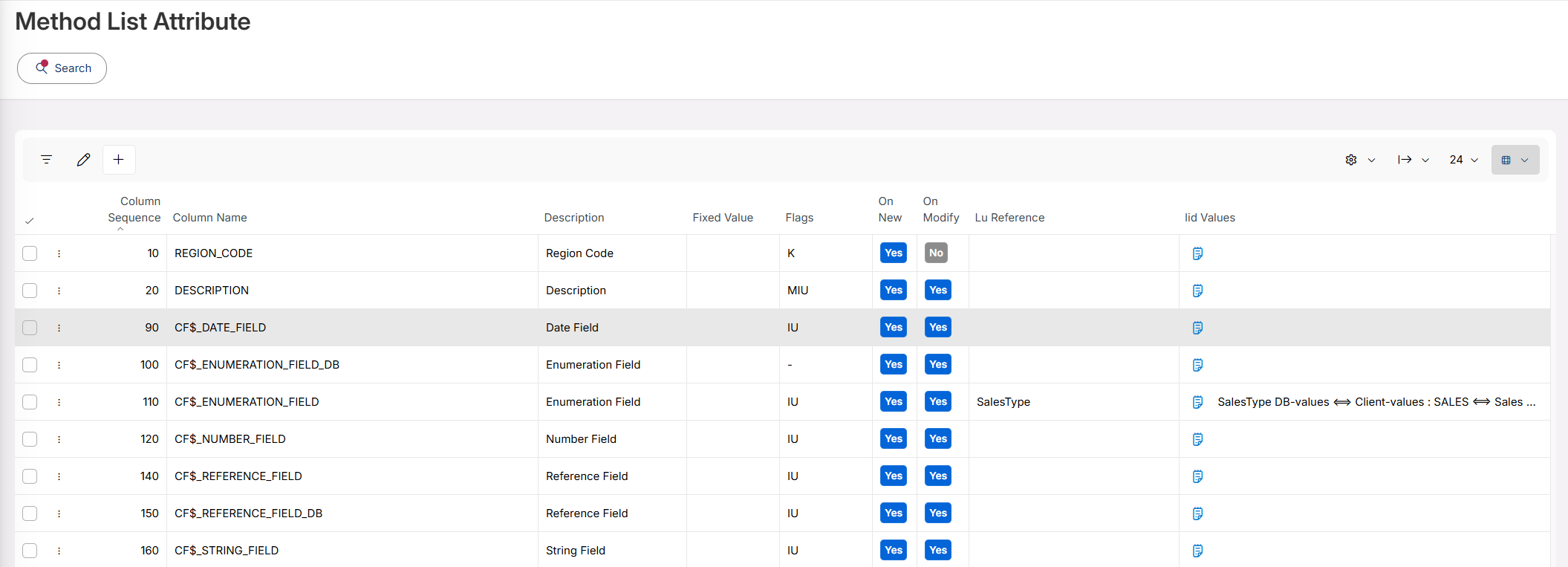Open the table view mode dropdown
This screenshot has height=567, width=1568.
point(1515,160)
